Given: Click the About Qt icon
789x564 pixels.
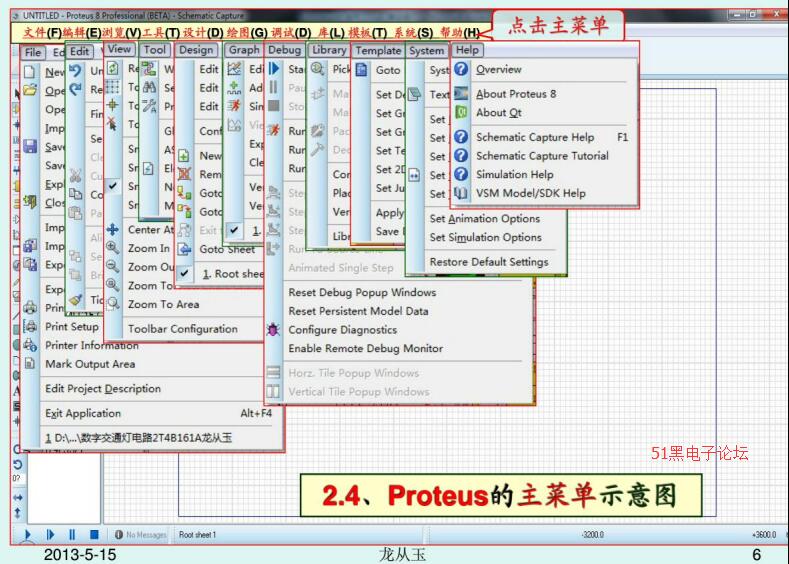Looking at the screenshot, I should tap(461, 112).
